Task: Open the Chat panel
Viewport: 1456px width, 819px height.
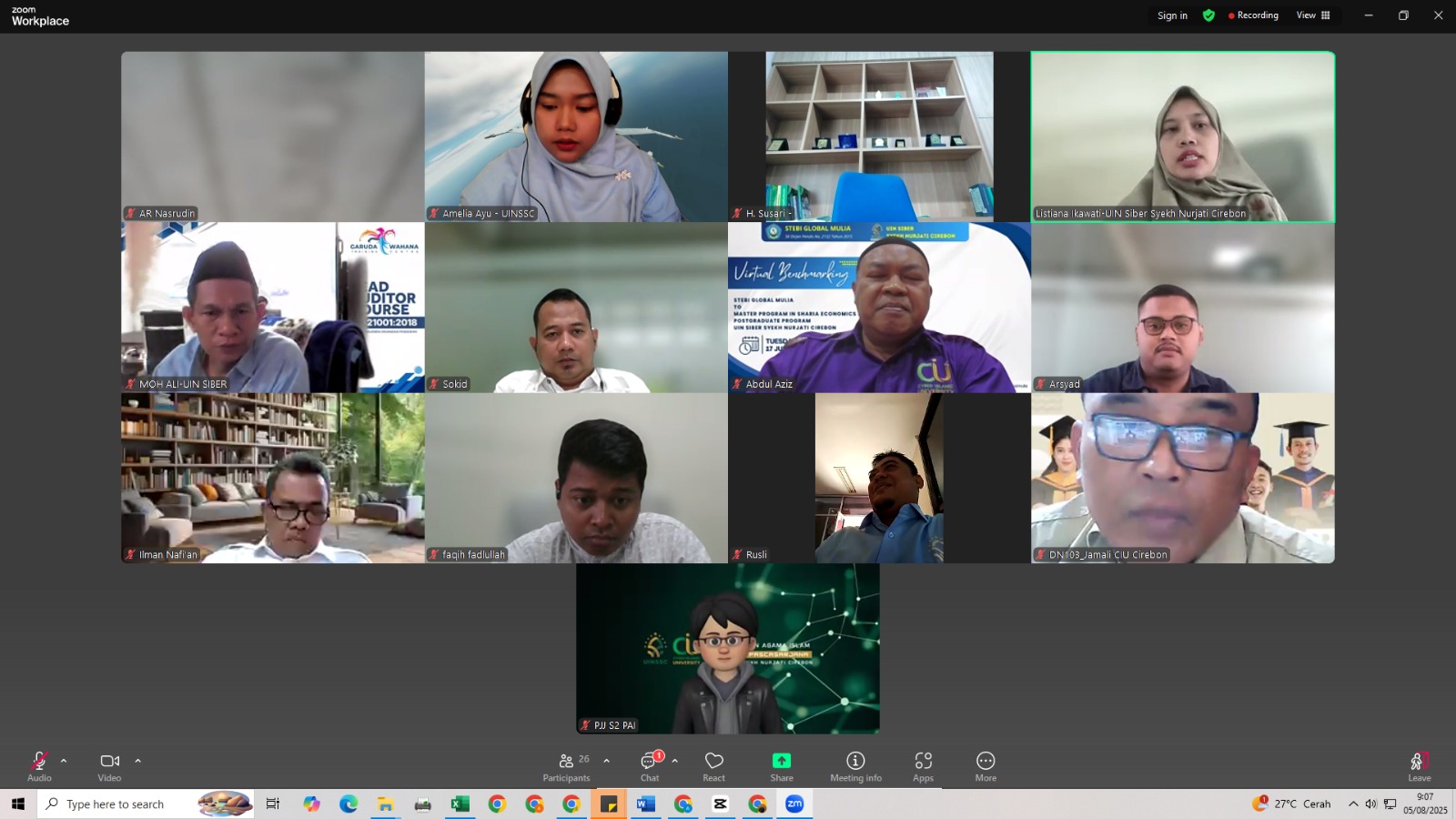Action: pos(650,765)
